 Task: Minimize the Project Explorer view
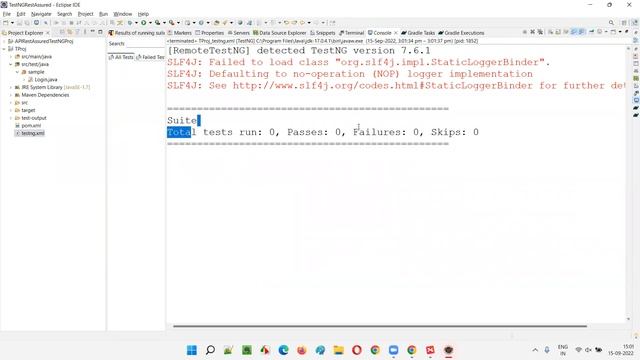click(x=93, y=32)
